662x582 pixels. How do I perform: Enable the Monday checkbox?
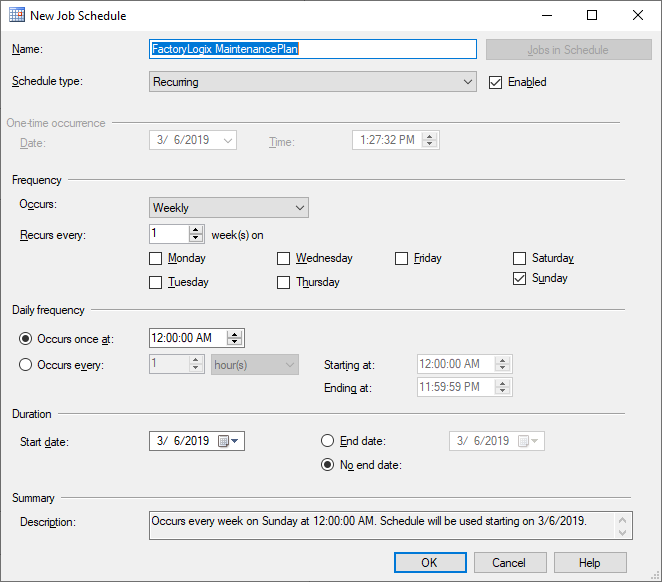tap(155, 258)
